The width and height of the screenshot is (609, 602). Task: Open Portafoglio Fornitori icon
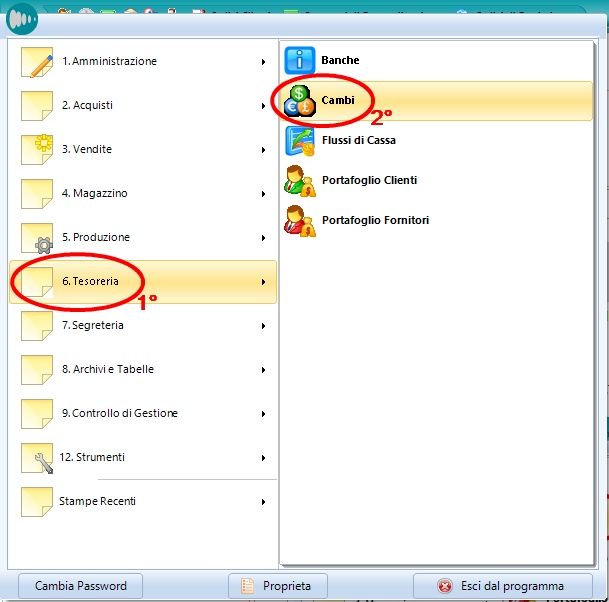300,220
